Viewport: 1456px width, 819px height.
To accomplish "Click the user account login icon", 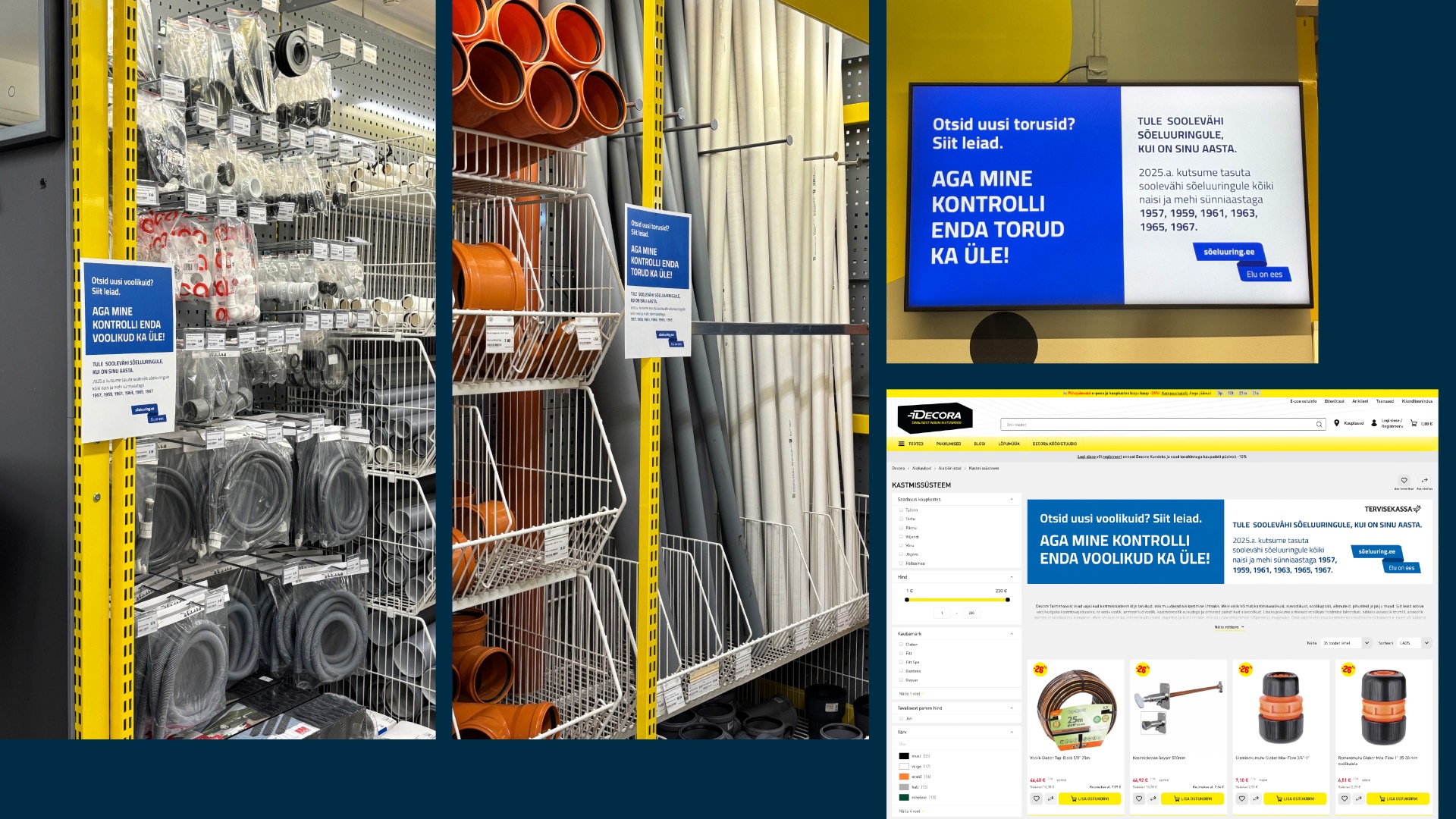I will pyautogui.click(x=1374, y=423).
